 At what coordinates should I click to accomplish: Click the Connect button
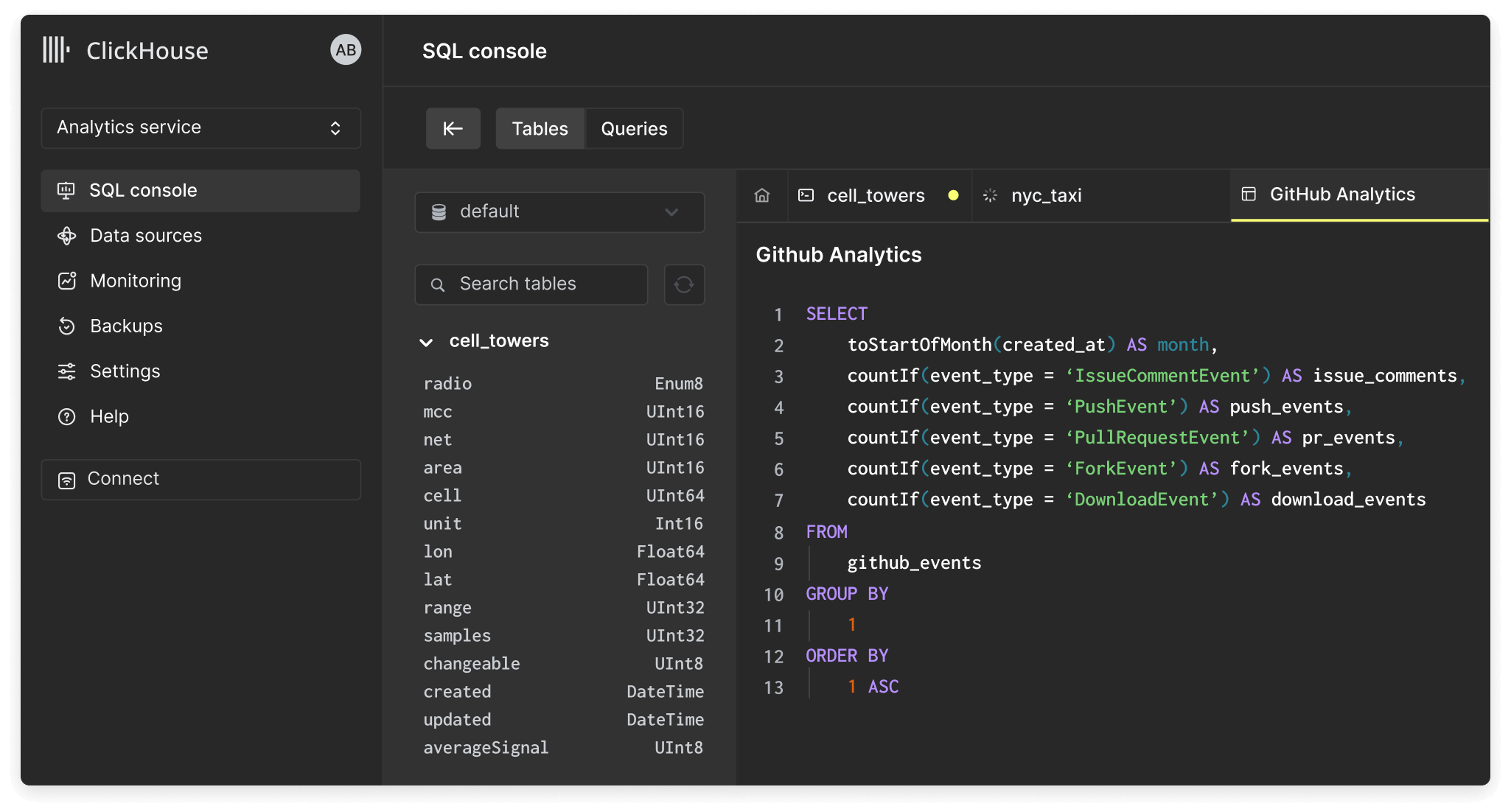[200, 479]
